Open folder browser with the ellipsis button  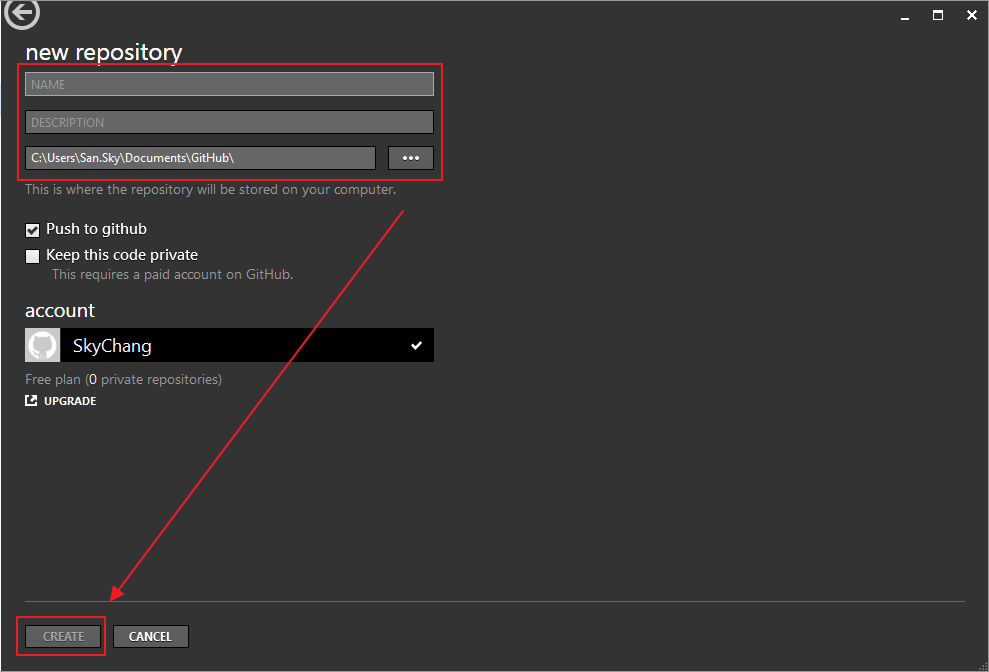click(x=411, y=158)
